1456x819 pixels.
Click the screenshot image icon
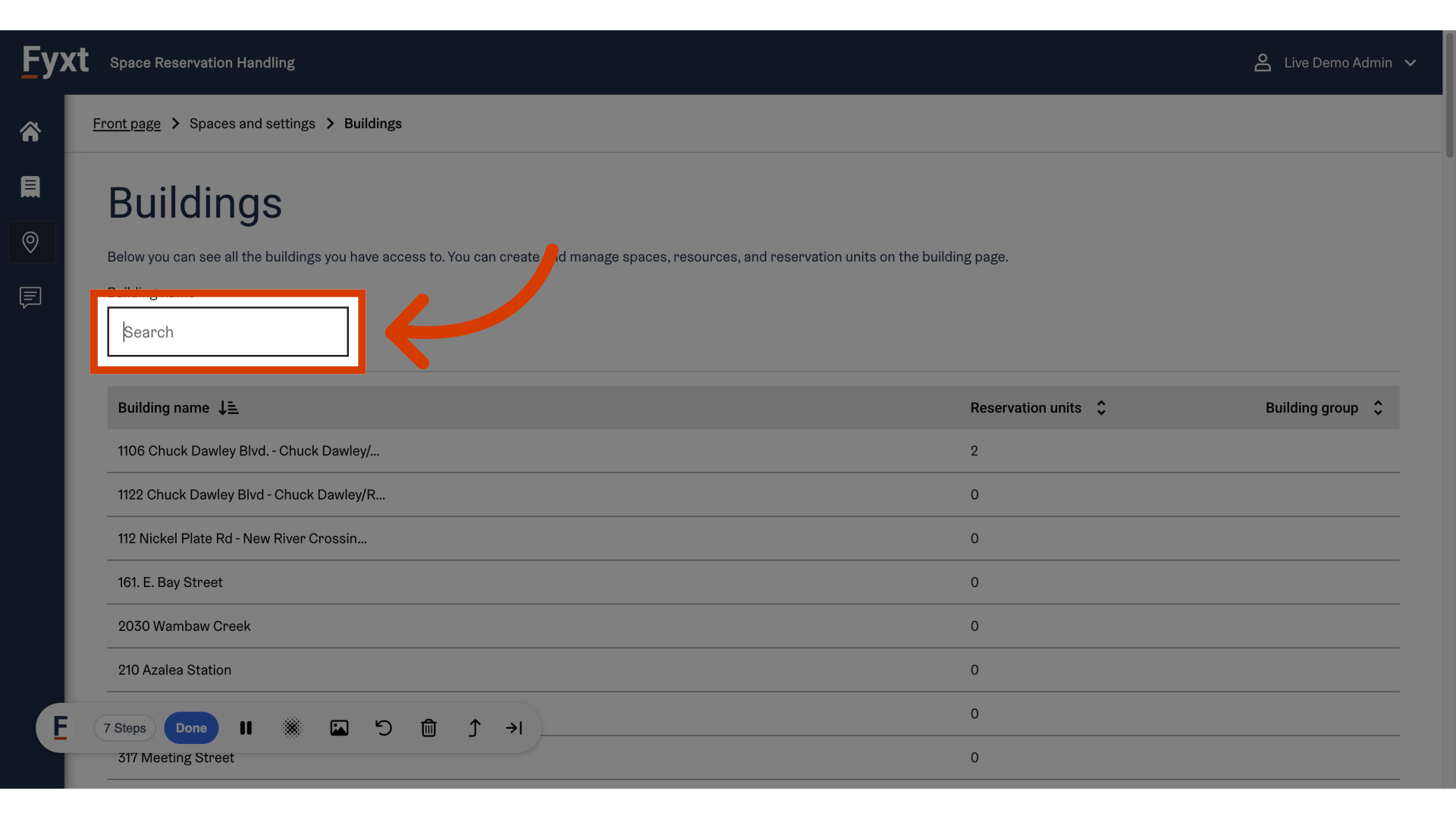tap(339, 728)
